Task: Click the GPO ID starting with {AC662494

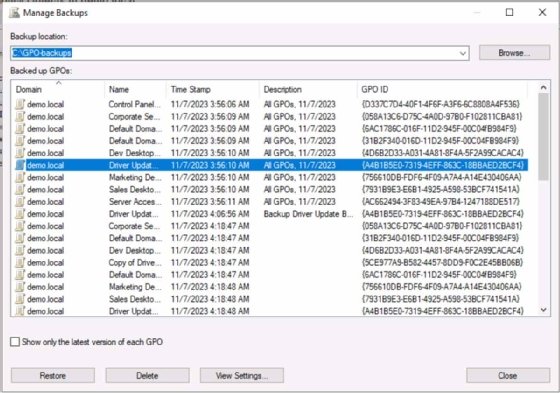Action: click(440, 202)
